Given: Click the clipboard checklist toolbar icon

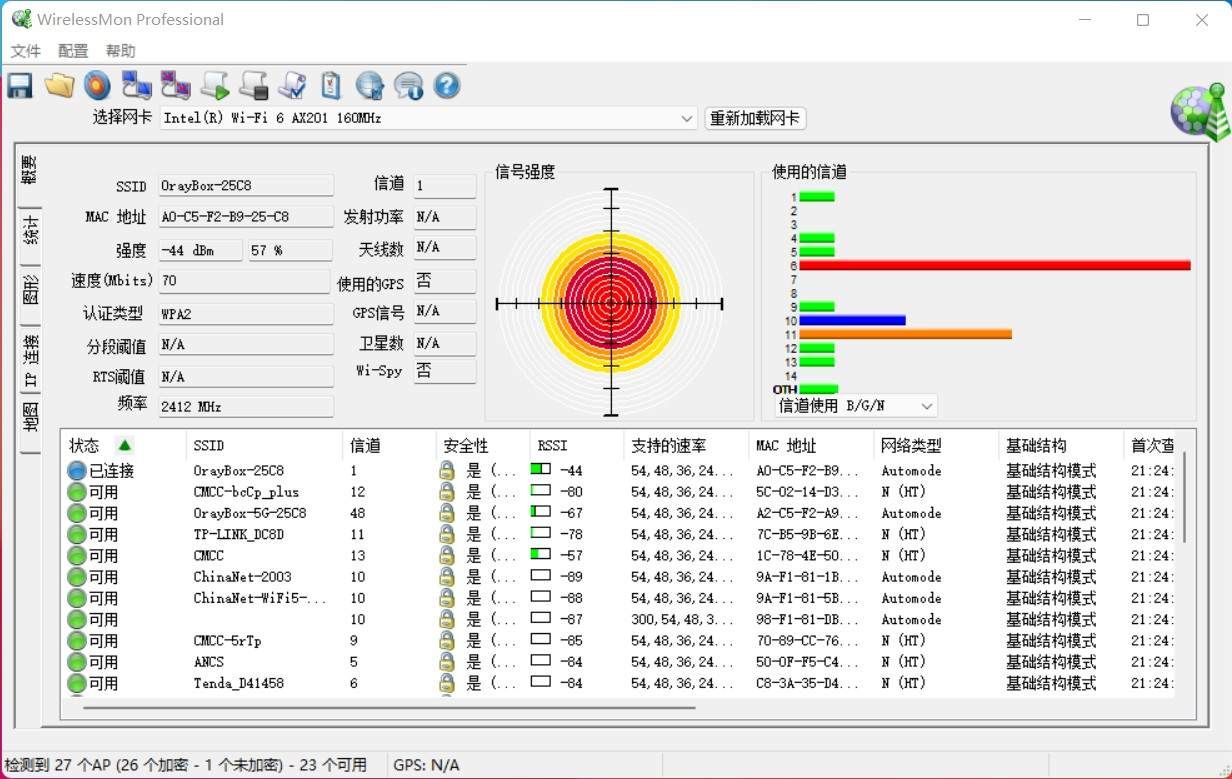Looking at the screenshot, I should click(331, 85).
